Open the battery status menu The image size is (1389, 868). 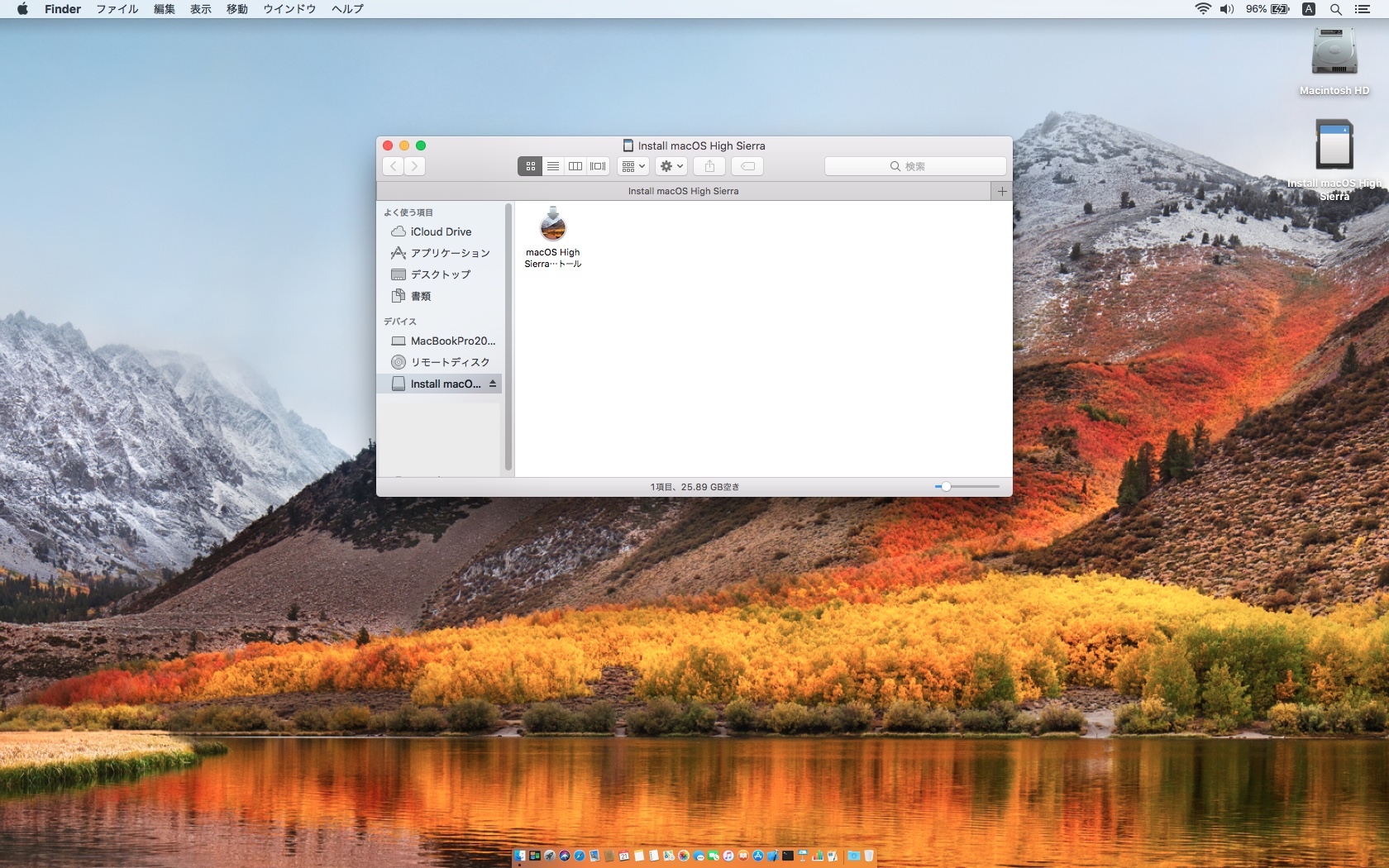tap(1268, 9)
